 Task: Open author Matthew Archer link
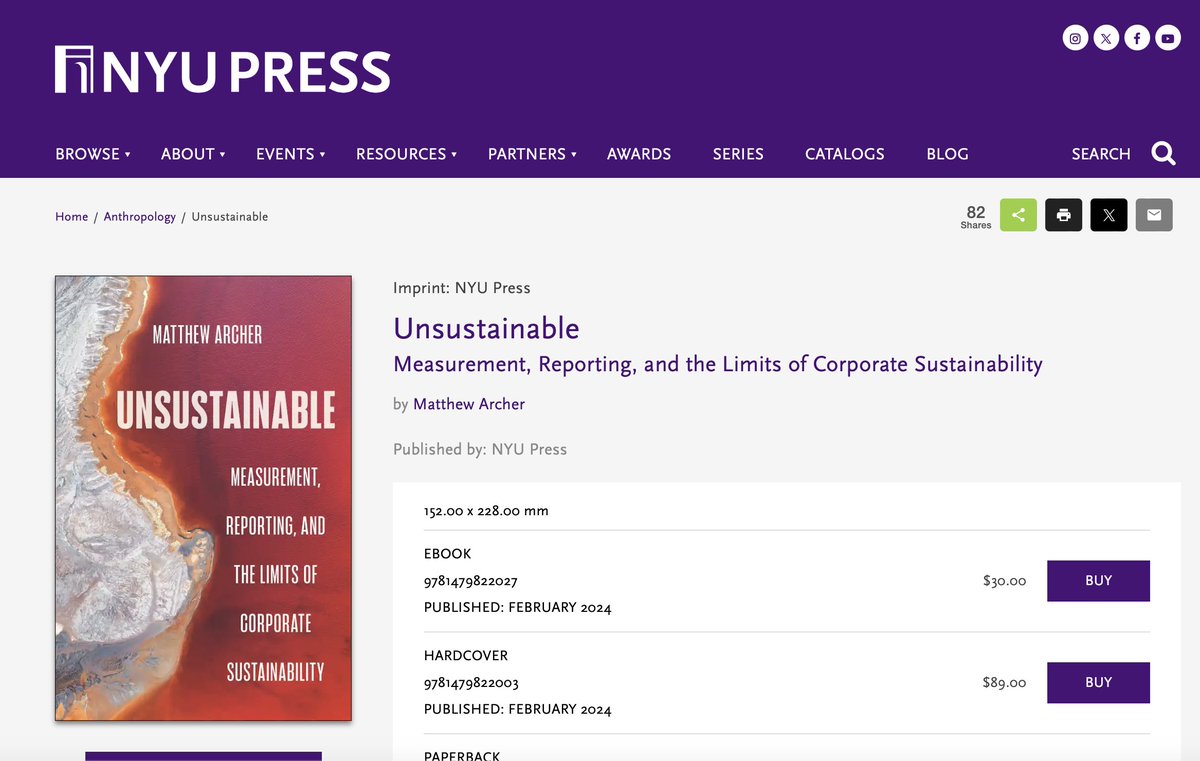469,404
